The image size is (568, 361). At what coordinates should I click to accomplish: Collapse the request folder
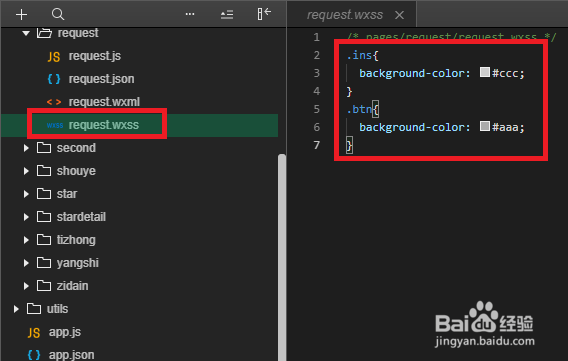pyautogui.click(x=26, y=33)
